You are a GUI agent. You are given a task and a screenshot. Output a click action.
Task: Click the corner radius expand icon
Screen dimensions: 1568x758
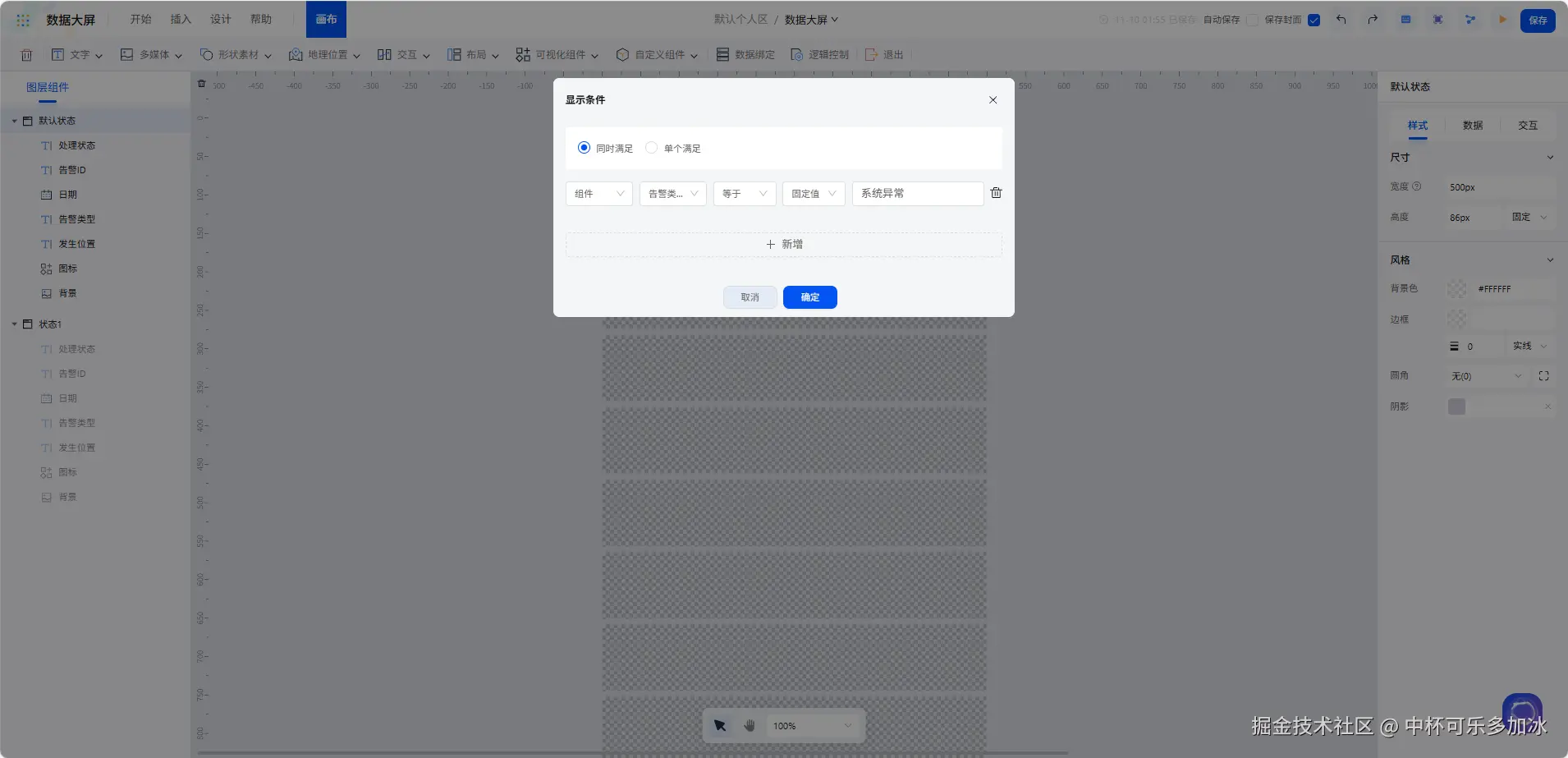click(1543, 376)
